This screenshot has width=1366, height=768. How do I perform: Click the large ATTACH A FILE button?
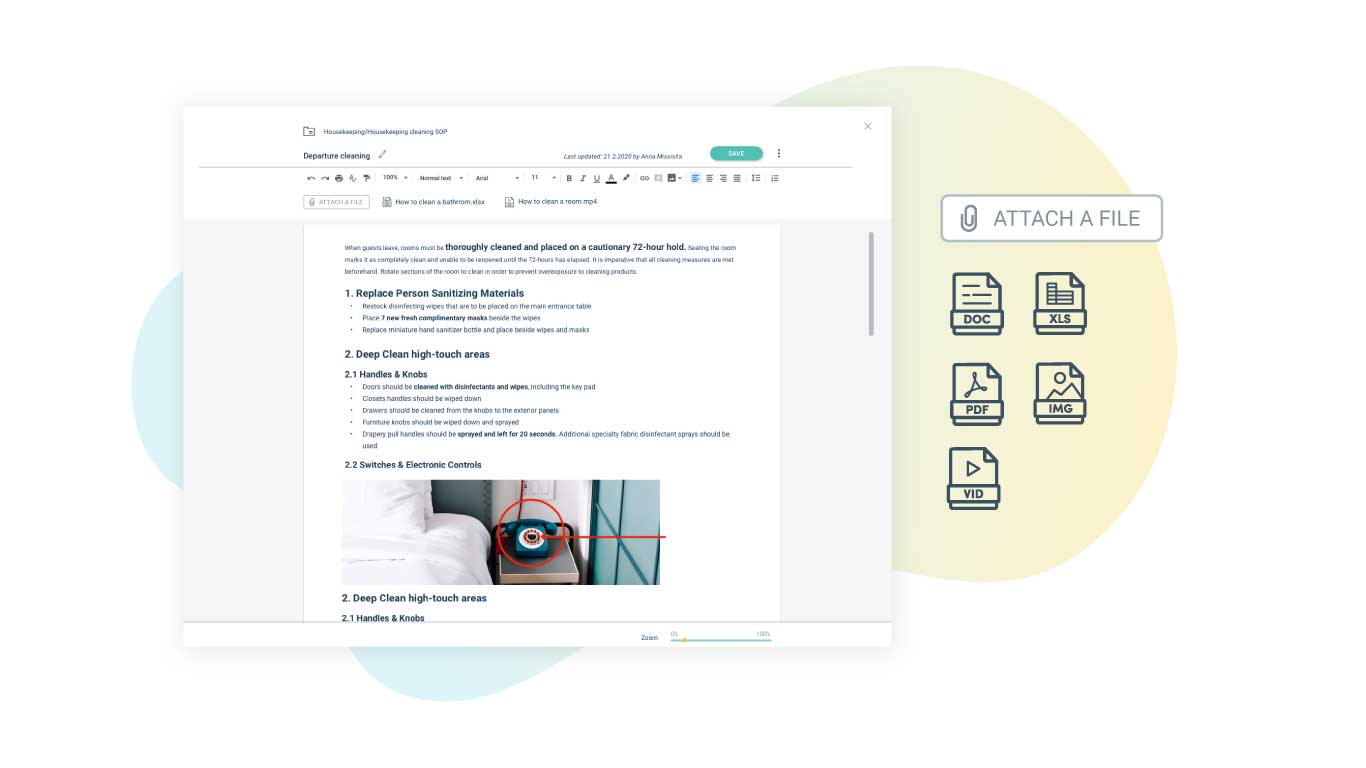[1052, 218]
